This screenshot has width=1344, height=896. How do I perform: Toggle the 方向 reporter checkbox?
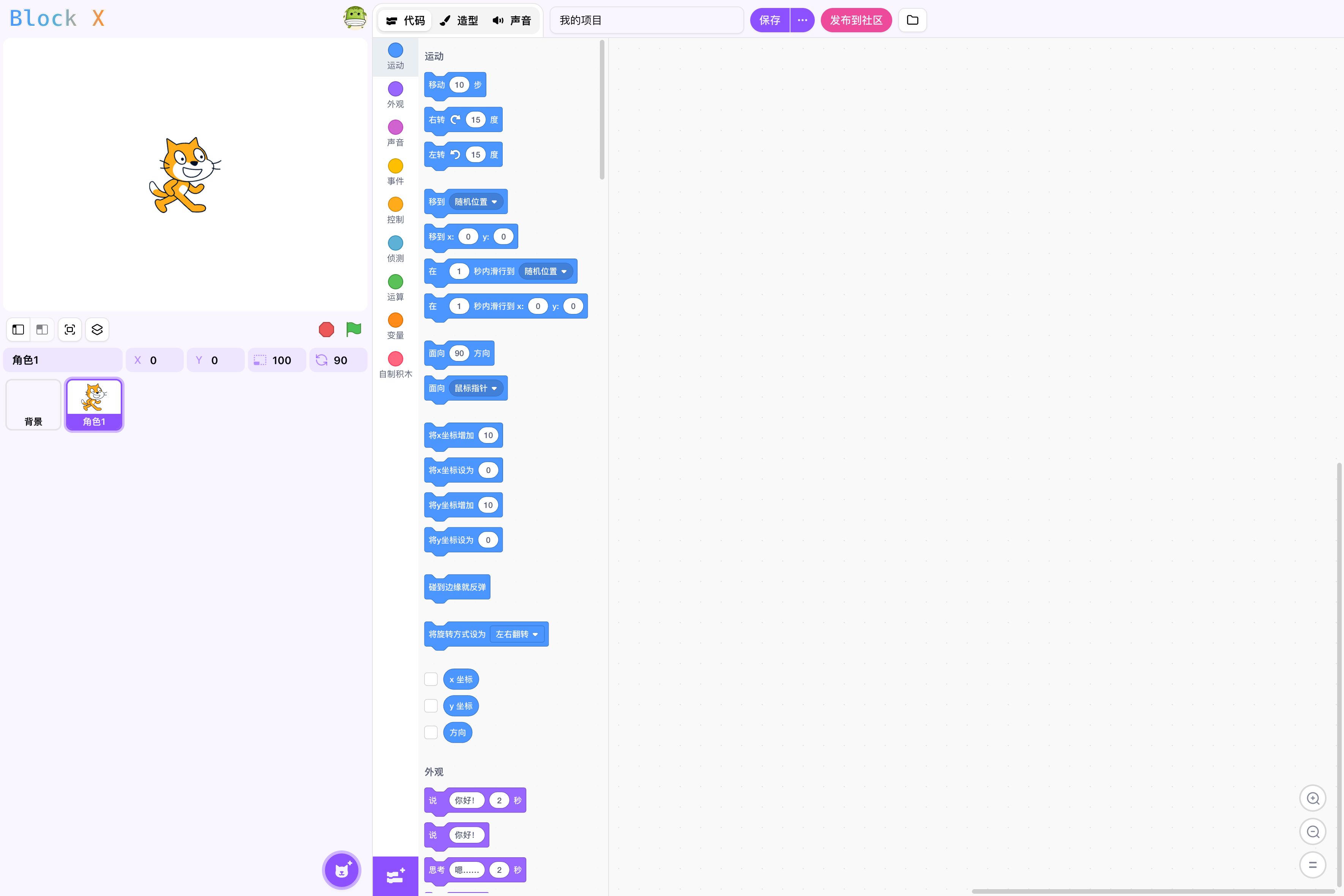(431, 733)
